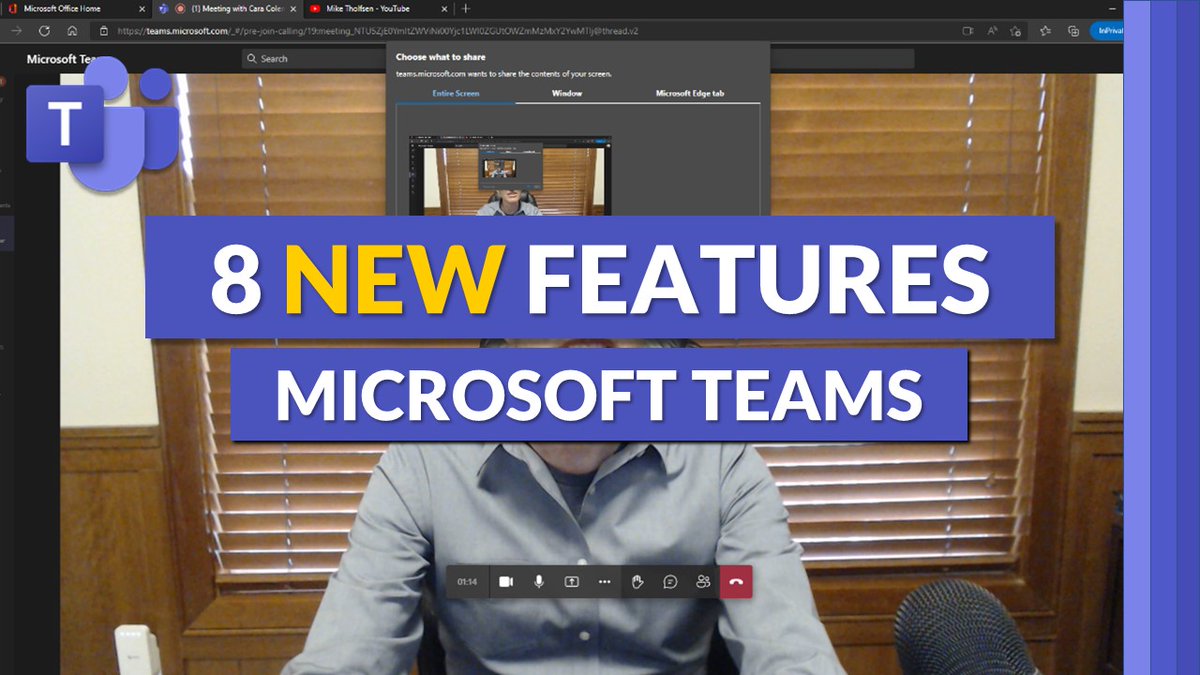The image size is (1200, 675).
Task: Open Read aloud icon in address bar
Action: click(x=993, y=31)
